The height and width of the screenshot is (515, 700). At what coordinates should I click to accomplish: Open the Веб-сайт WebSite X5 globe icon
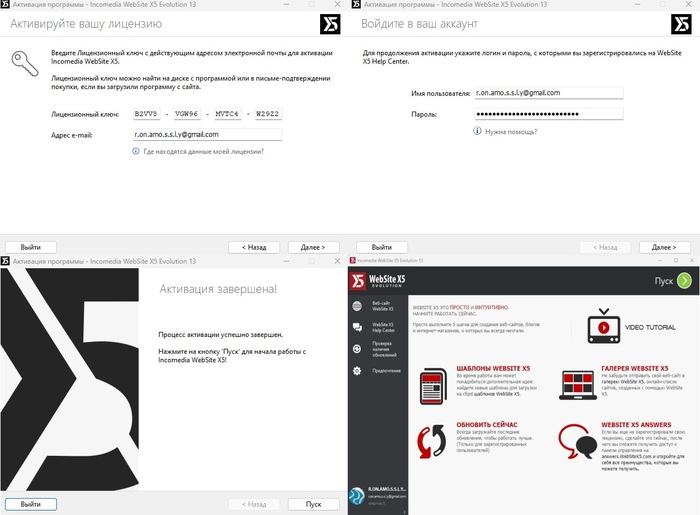[x=357, y=306]
